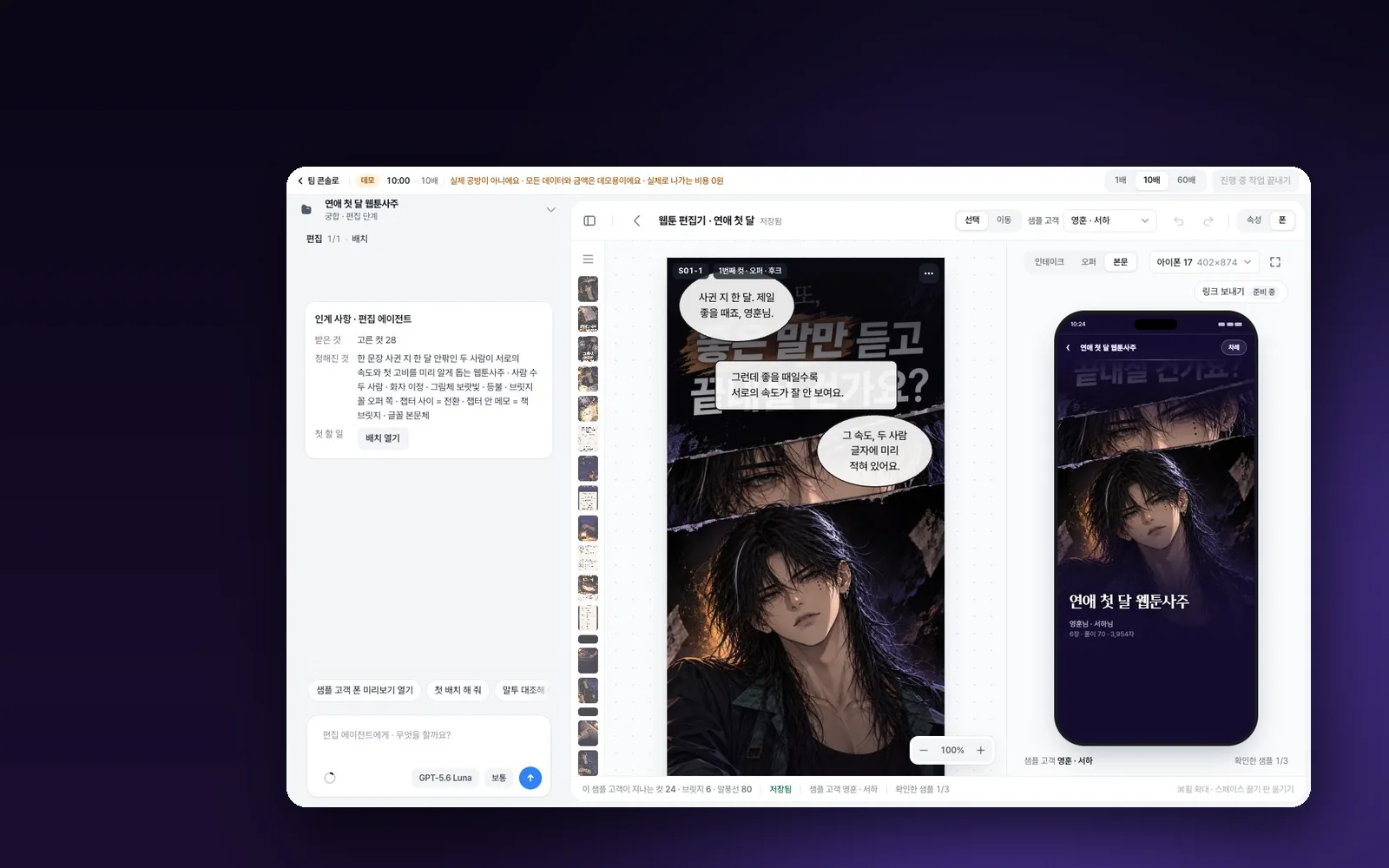
Task: Switch right panel to 속성
Action: pyautogui.click(x=1254, y=220)
